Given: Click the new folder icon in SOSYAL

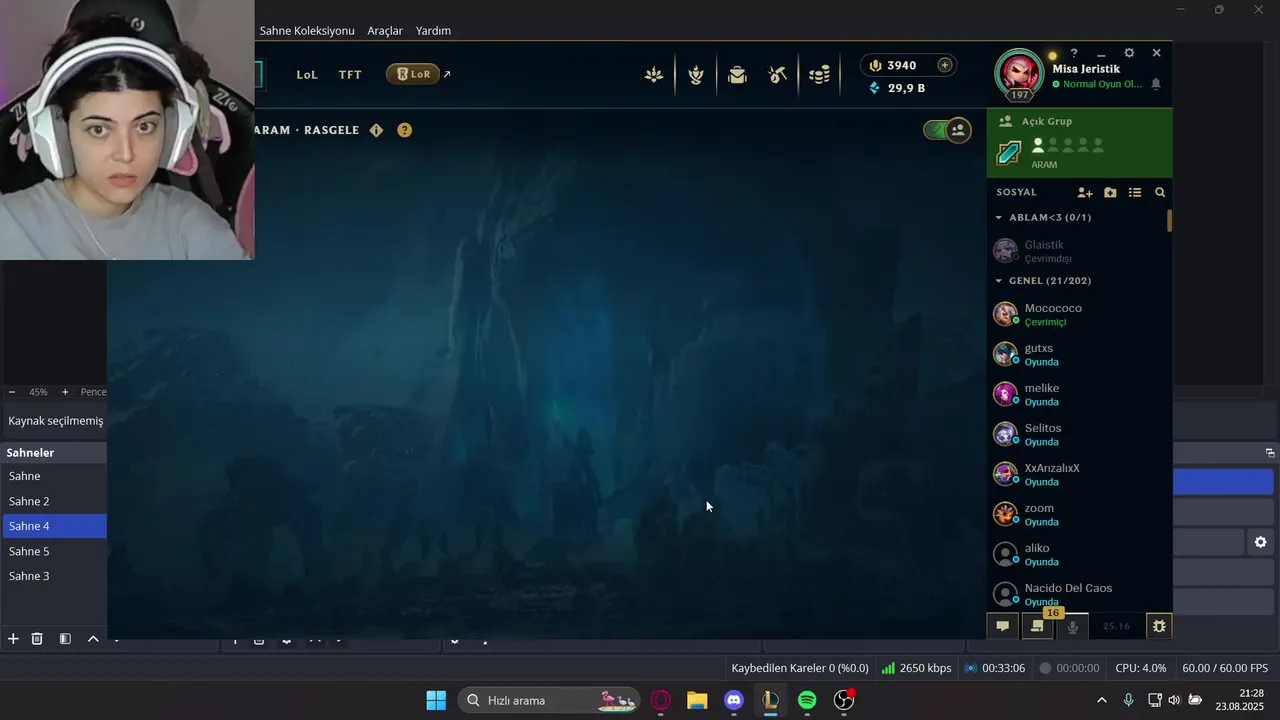Looking at the screenshot, I should pyautogui.click(x=1110, y=192).
